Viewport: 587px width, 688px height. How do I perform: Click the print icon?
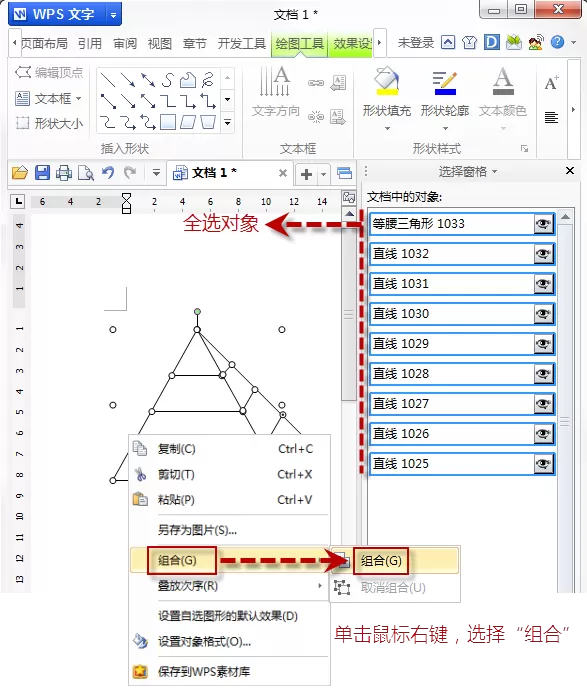64,173
